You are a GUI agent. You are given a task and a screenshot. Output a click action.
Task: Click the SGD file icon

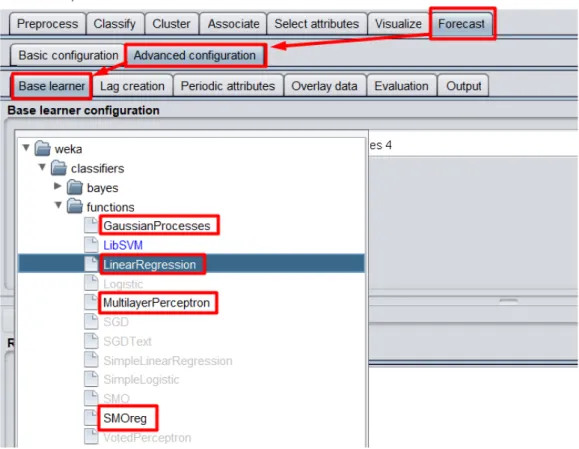click(91, 321)
